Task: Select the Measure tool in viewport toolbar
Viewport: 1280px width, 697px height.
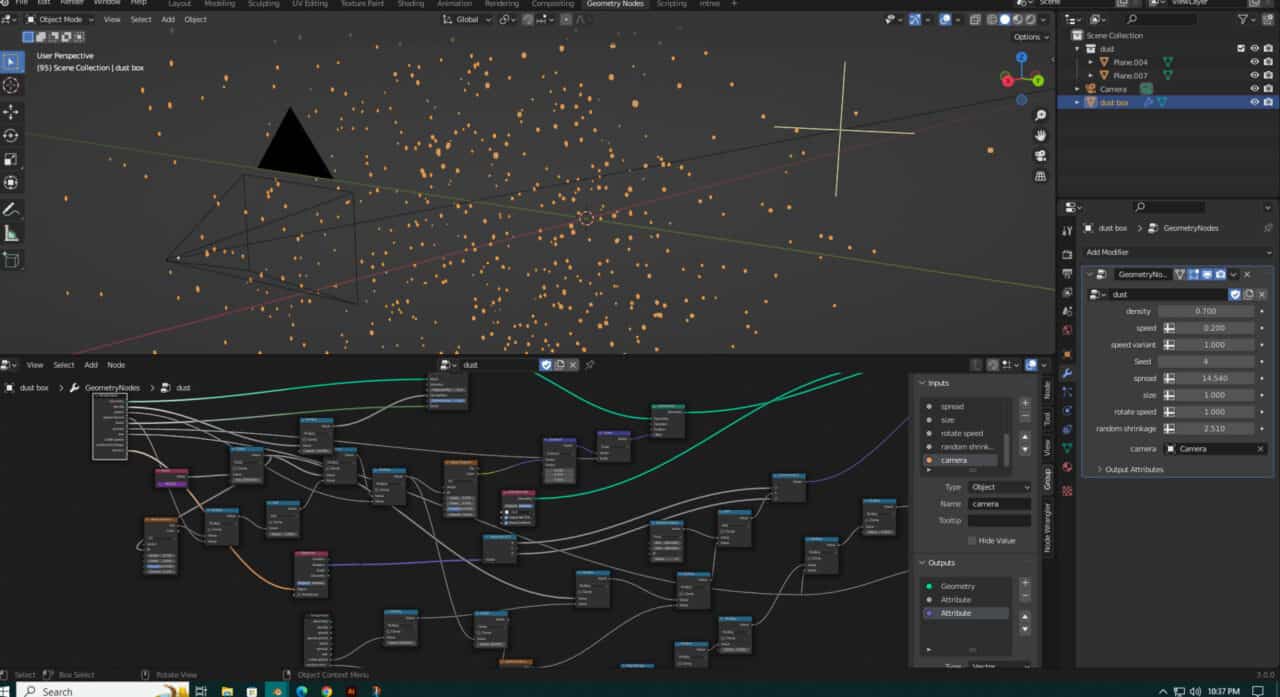Action: pyautogui.click(x=12, y=234)
